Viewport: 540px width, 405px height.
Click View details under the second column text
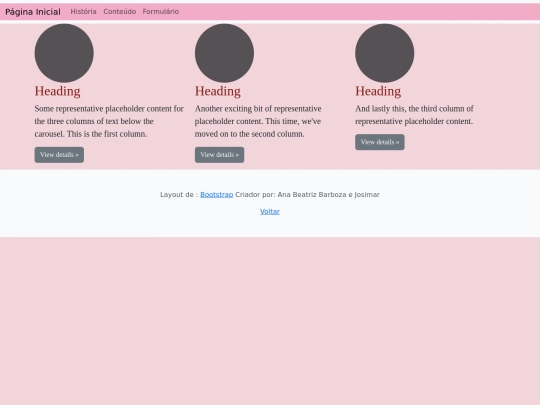tap(219, 155)
